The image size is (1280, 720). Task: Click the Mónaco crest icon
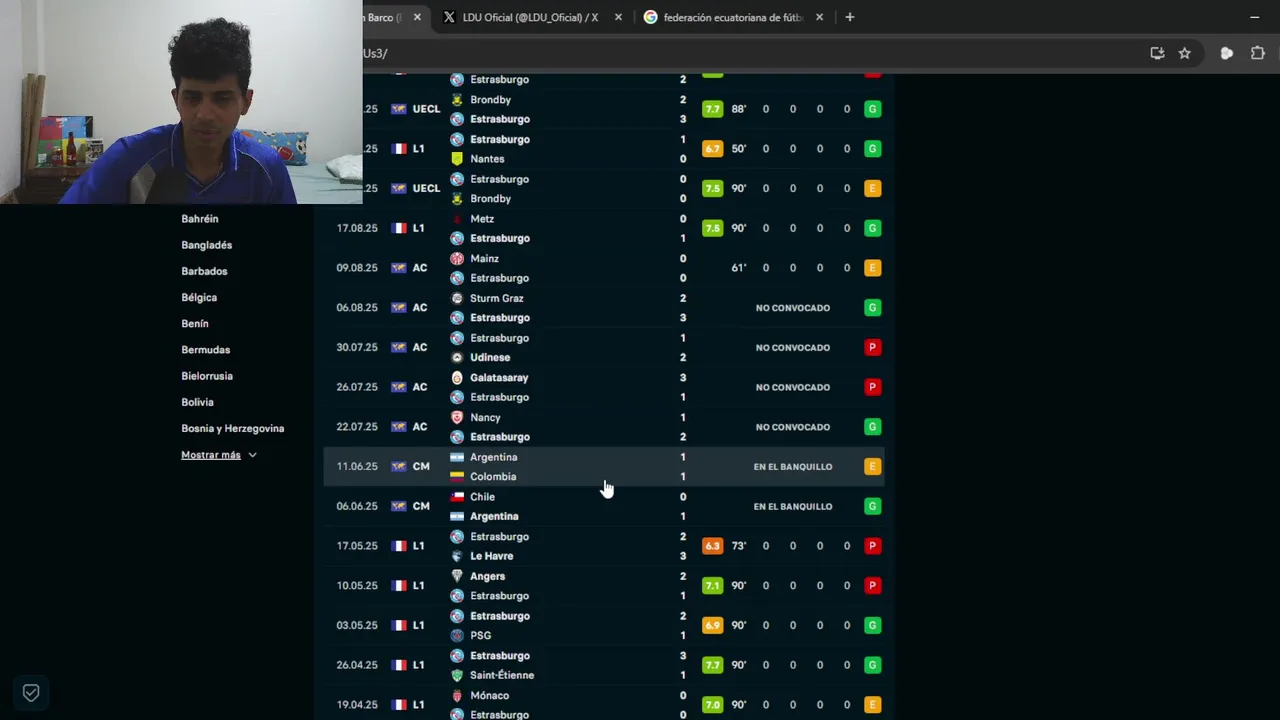(x=457, y=695)
